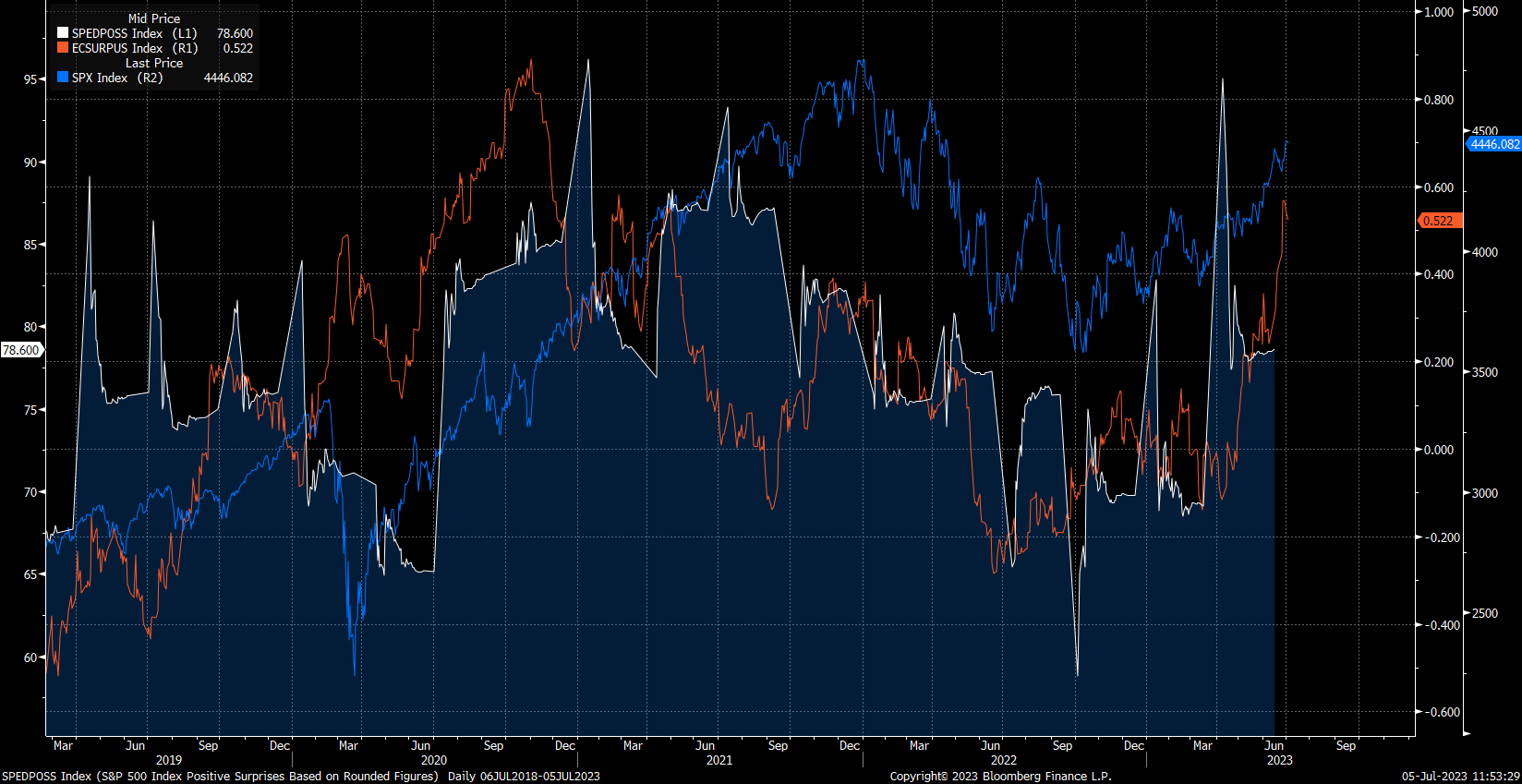Click the 78.600 value in the legend
Image resolution: width=1522 pixels, height=784 pixels.
tap(235, 33)
